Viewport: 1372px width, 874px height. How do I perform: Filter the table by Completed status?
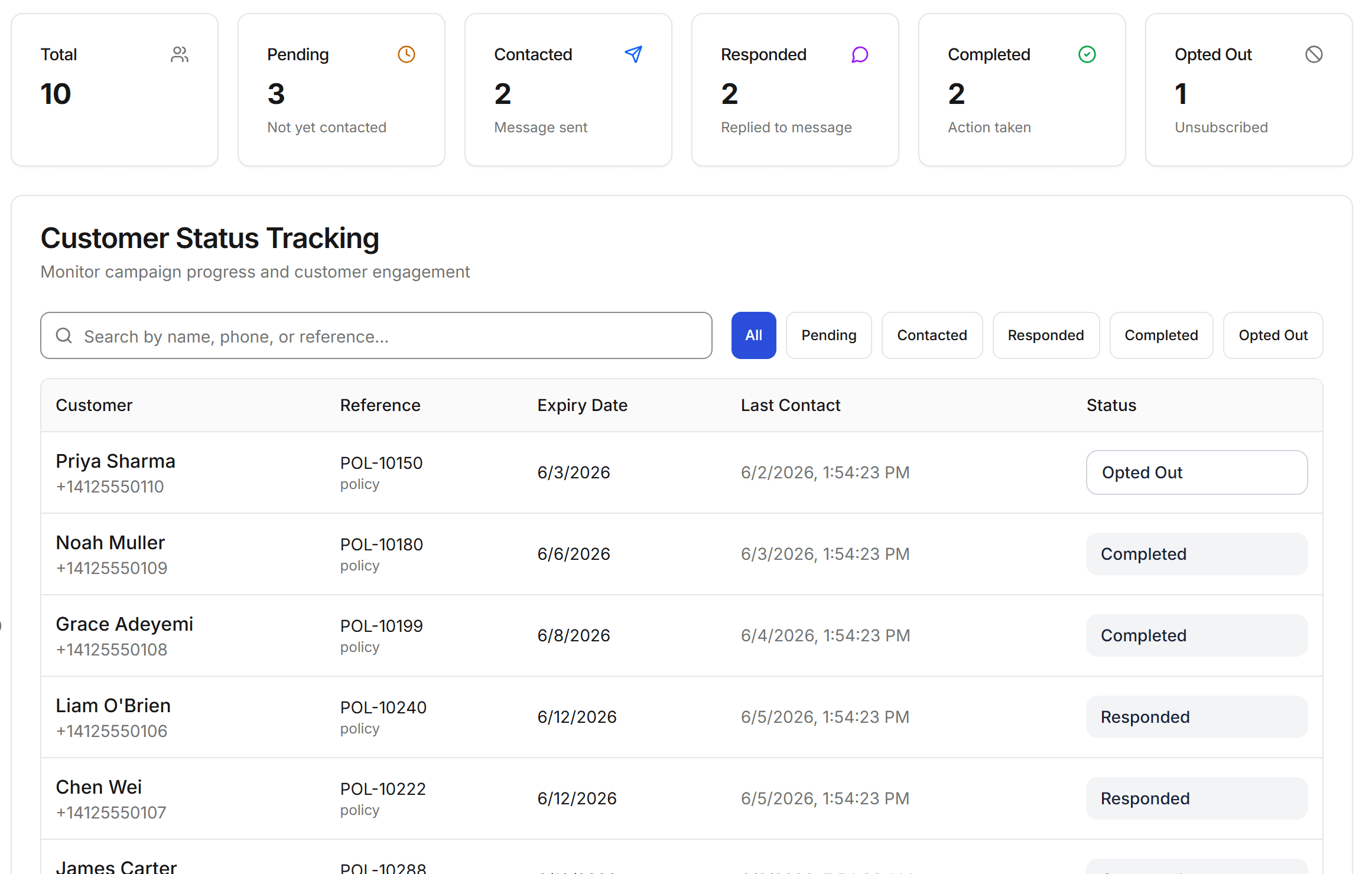click(1162, 335)
